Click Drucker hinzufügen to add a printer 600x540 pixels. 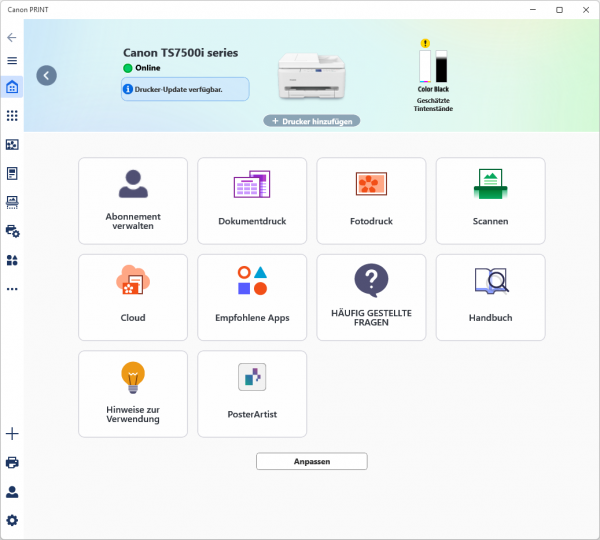pos(312,121)
